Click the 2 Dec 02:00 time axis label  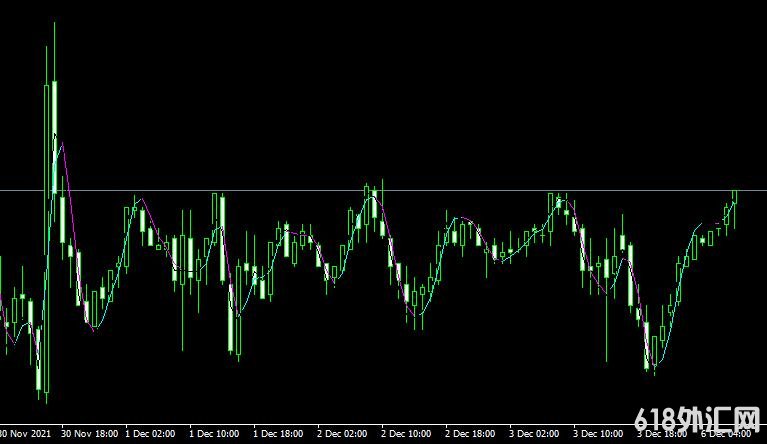tap(342, 434)
